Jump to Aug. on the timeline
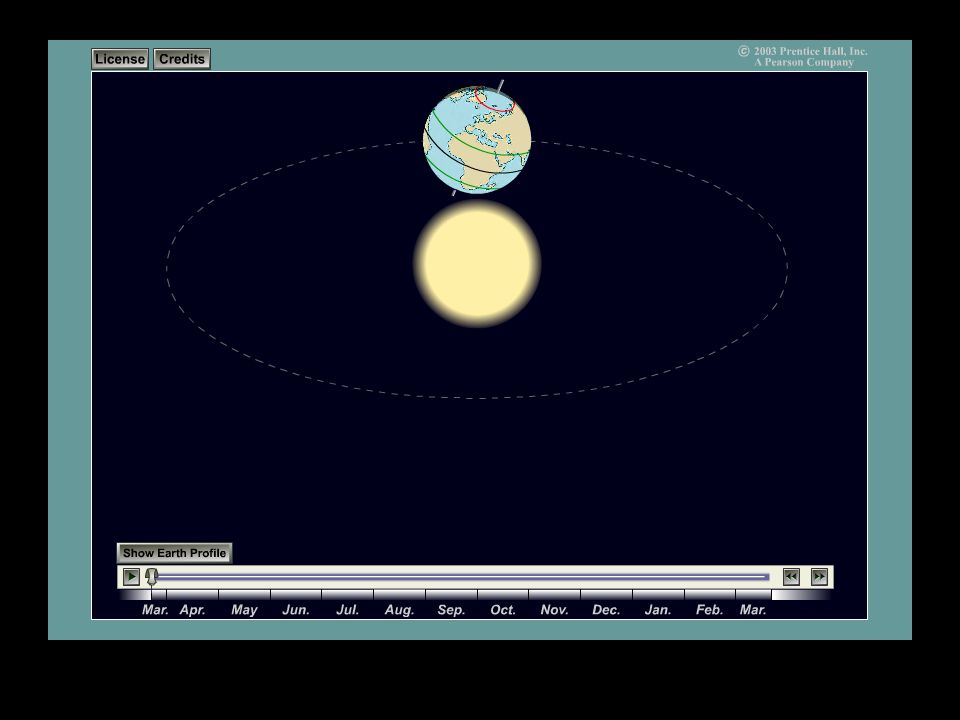 coord(399,610)
